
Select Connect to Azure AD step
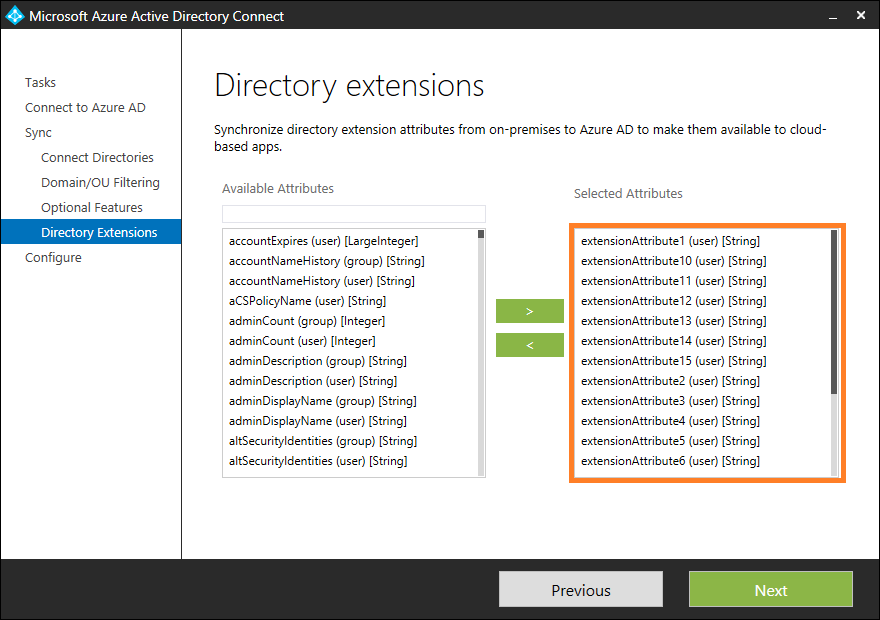click(x=85, y=108)
